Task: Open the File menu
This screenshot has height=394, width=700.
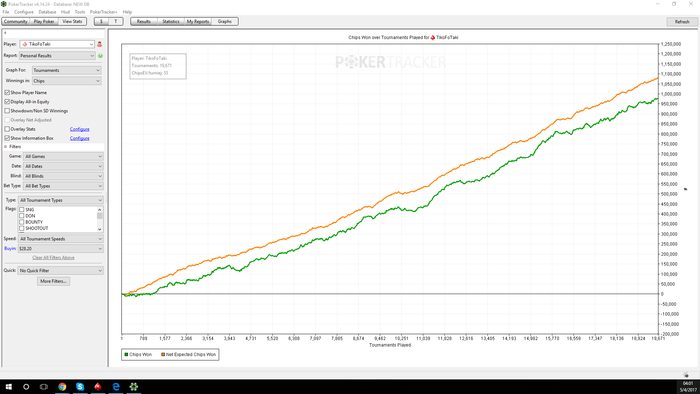Action: click(x=6, y=12)
